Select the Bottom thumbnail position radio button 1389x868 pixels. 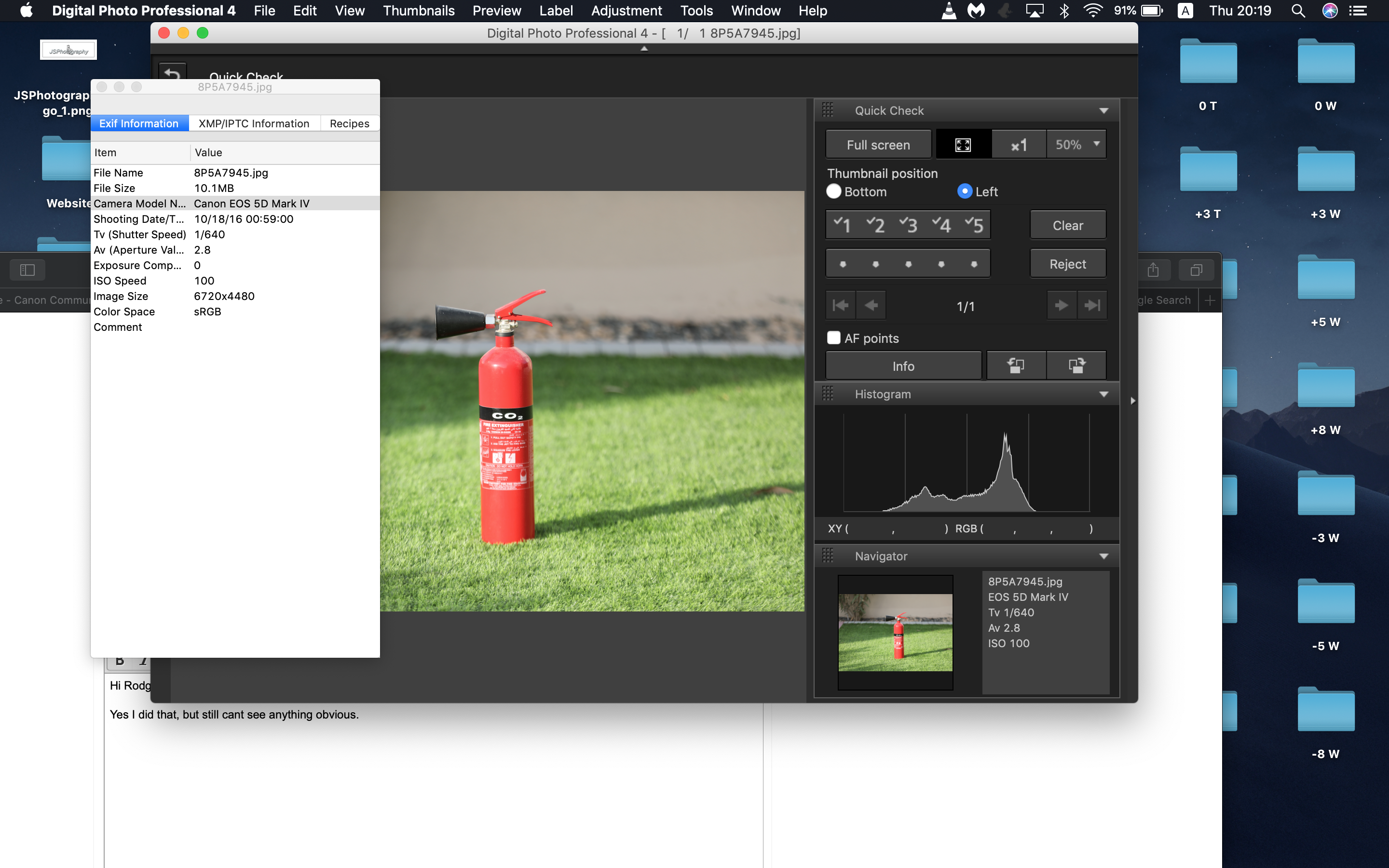click(834, 191)
